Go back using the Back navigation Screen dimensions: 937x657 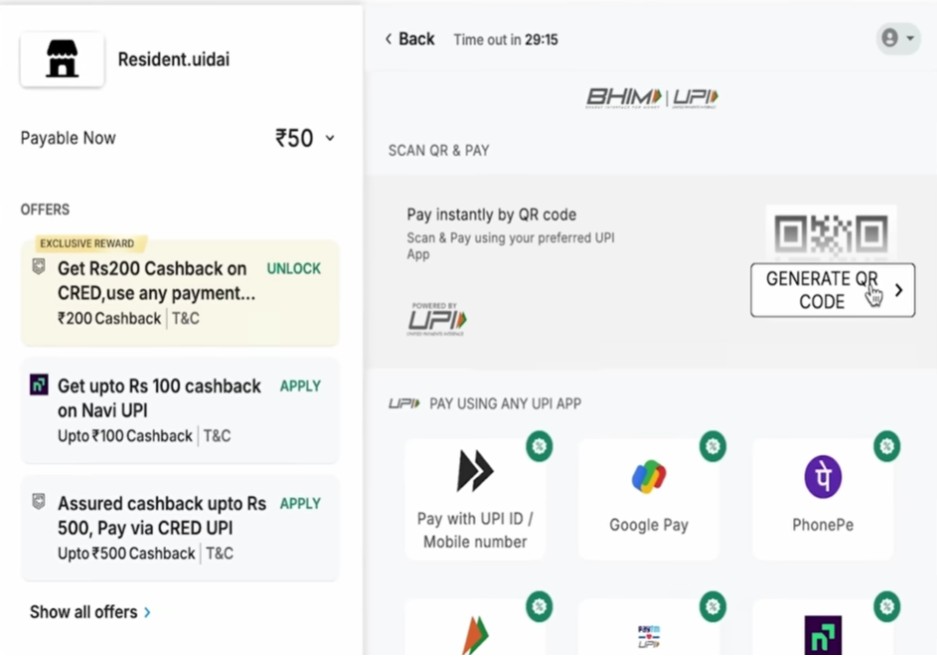coord(409,38)
